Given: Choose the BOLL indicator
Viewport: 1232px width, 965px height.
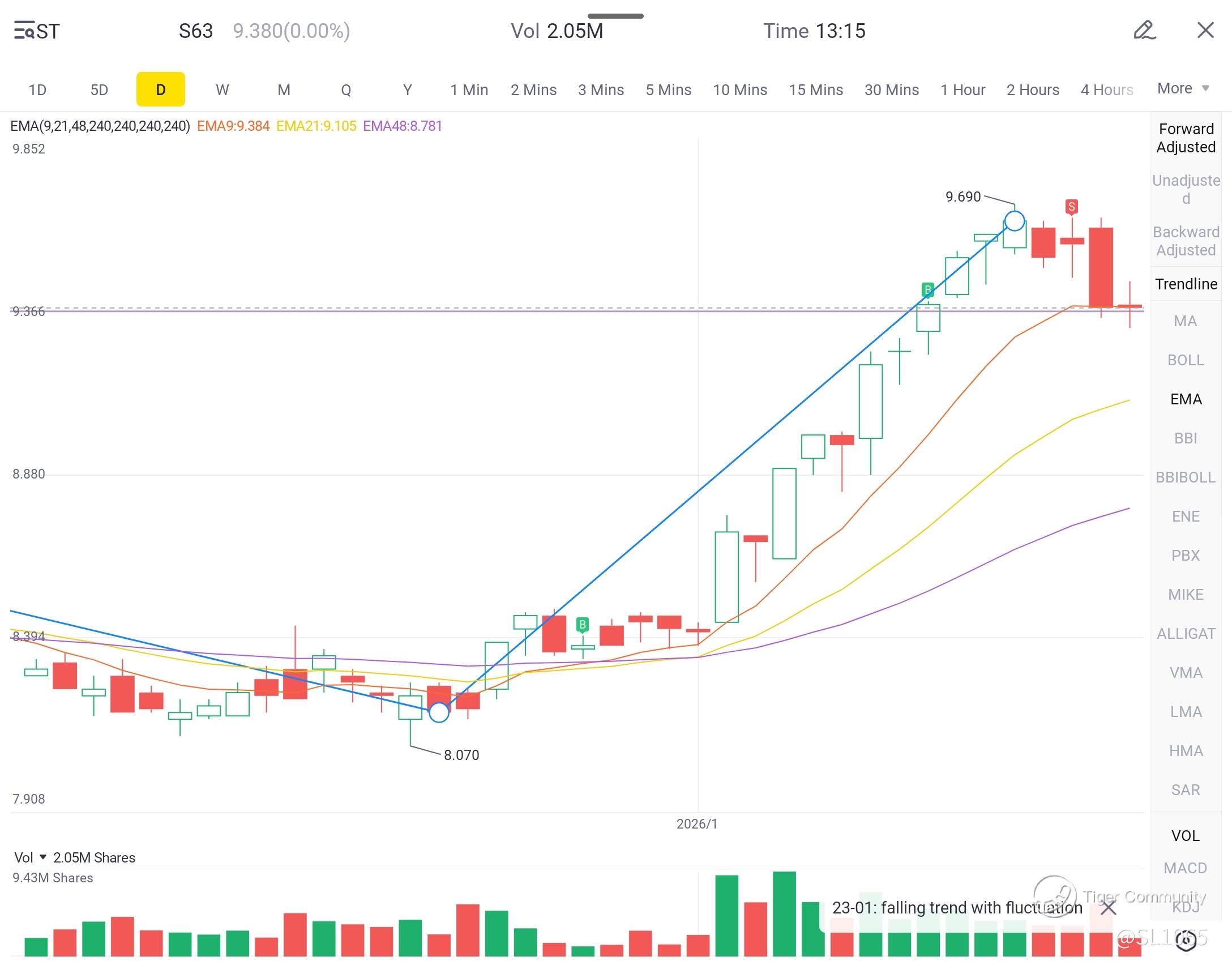Looking at the screenshot, I should click(1186, 360).
